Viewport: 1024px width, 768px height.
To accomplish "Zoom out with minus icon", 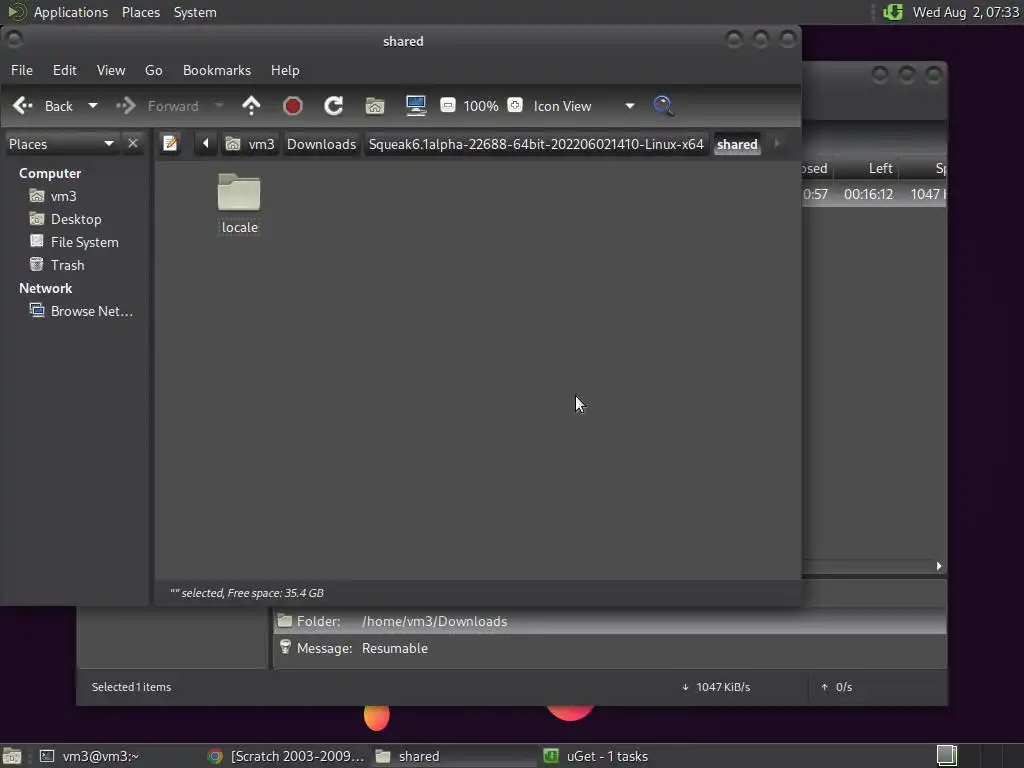I will [447, 105].
